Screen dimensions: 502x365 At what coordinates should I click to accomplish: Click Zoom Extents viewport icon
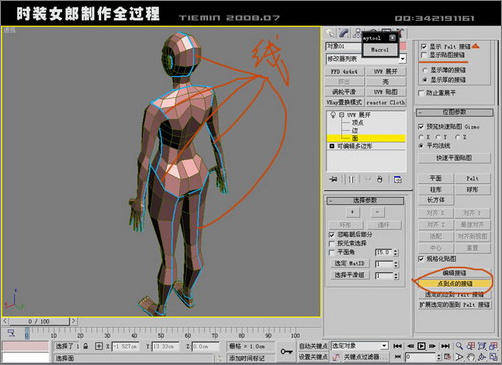click(482, 346)
